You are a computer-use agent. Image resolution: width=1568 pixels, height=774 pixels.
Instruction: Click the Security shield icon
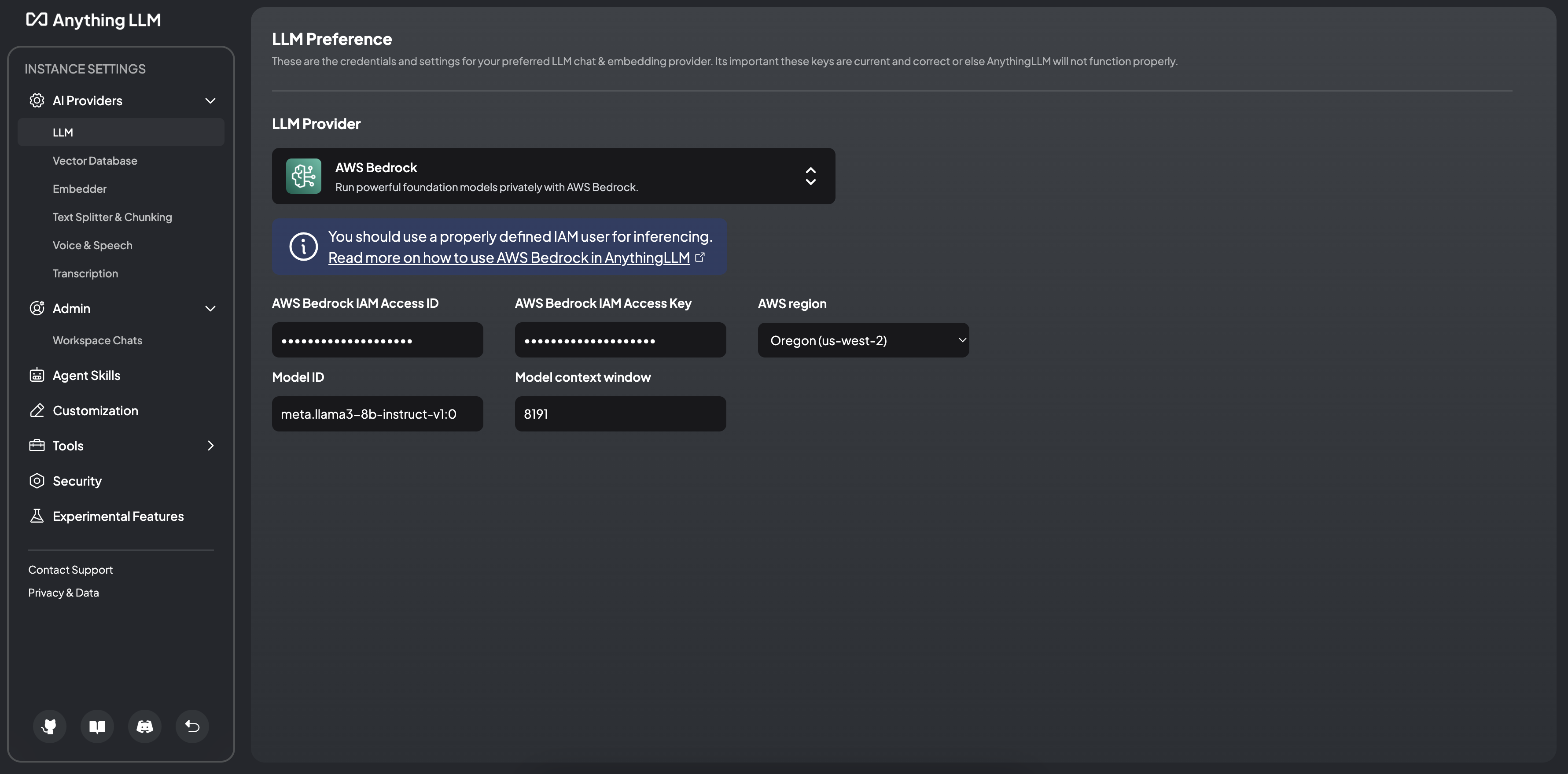click(37, 481)
